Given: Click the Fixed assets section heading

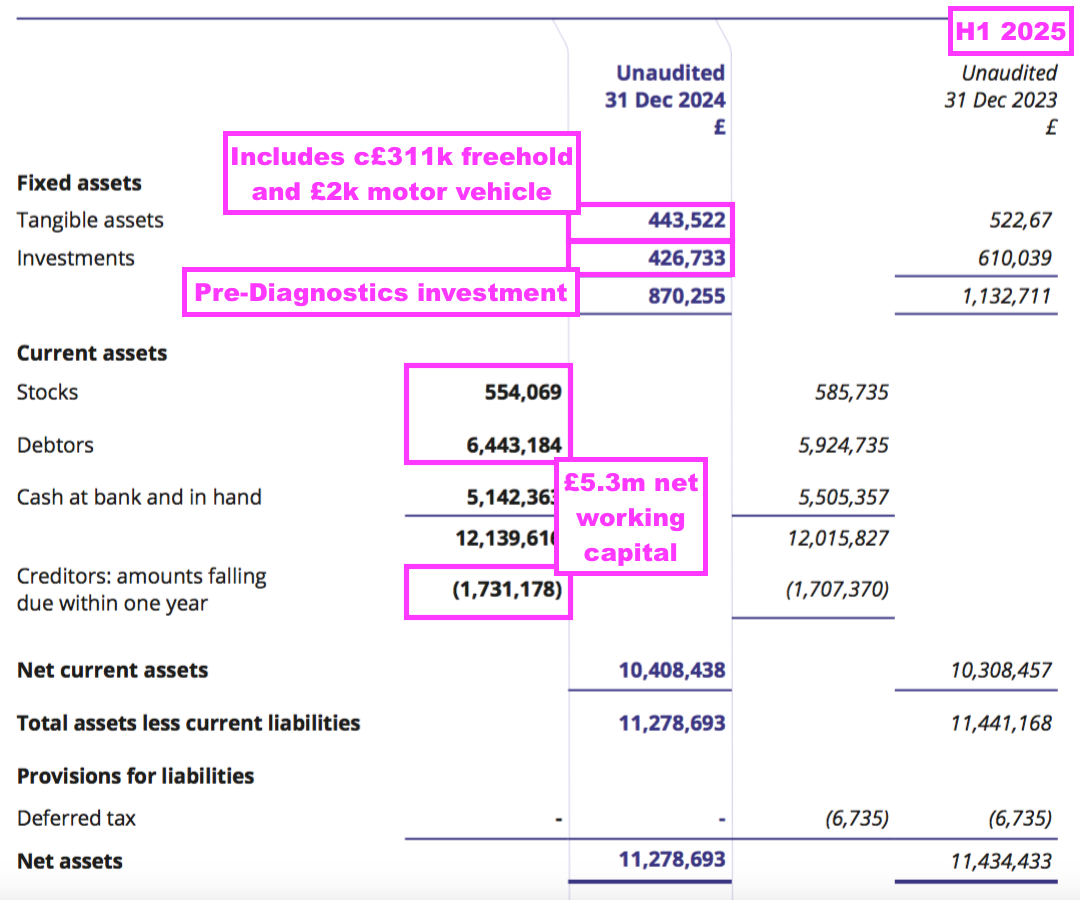Looking at the screenshot, I should coord(79,183).
